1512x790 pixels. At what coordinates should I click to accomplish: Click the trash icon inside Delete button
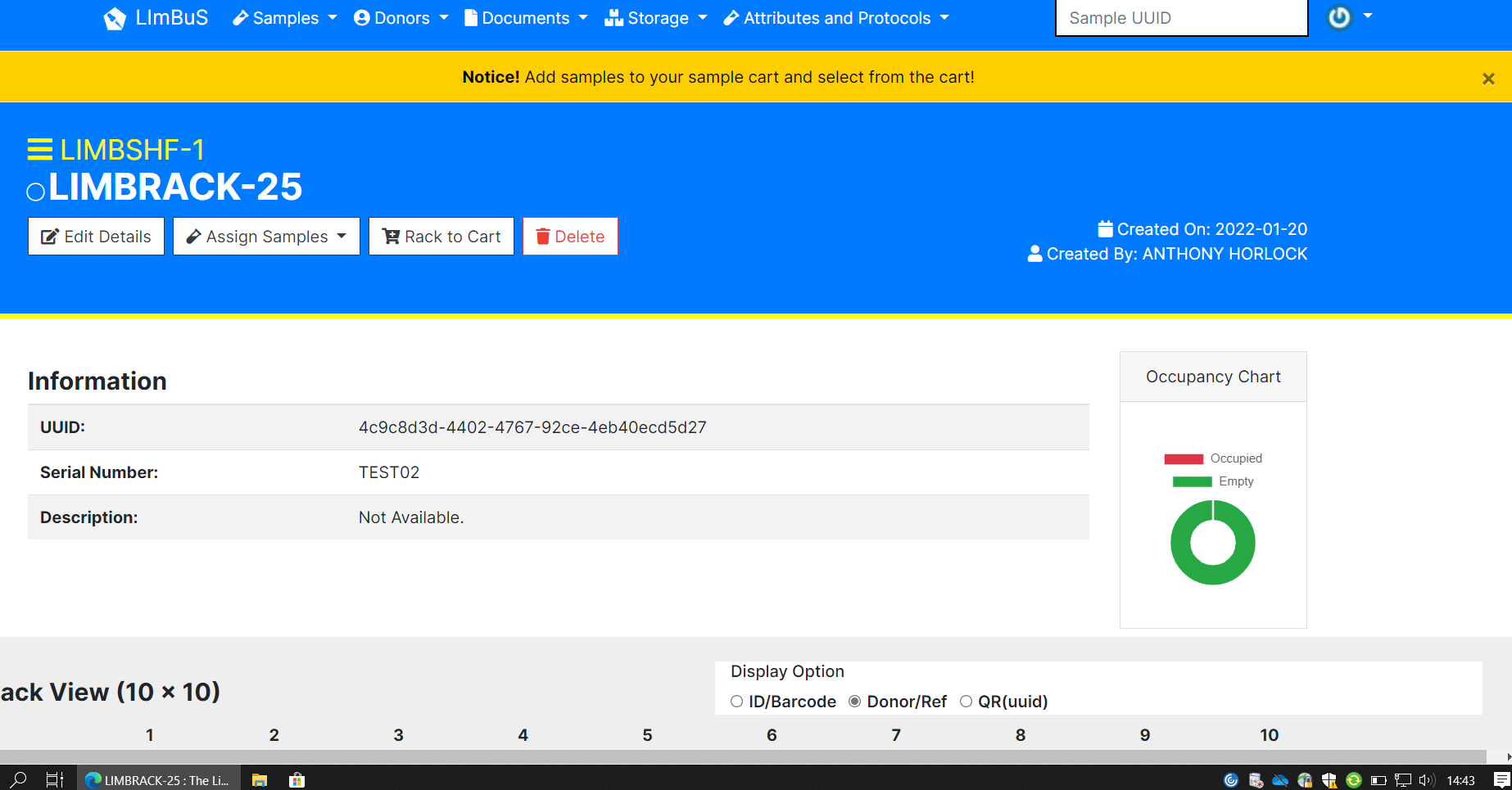coord(541,236)
